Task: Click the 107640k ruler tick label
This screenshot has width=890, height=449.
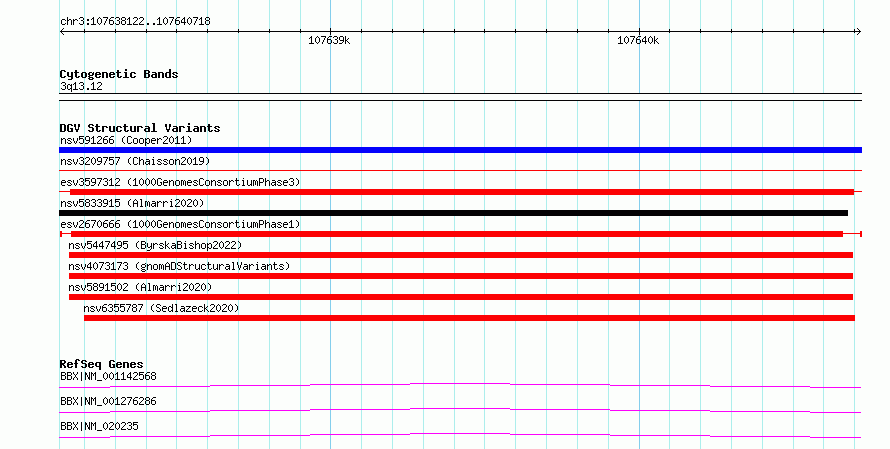Action: (x=638, y=40)
